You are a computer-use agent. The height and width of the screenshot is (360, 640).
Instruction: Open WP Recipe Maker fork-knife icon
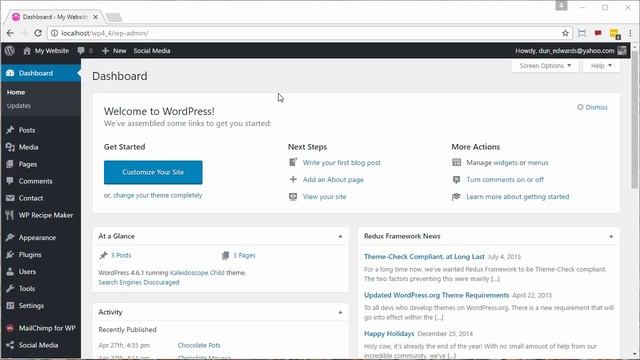[10, 215]
